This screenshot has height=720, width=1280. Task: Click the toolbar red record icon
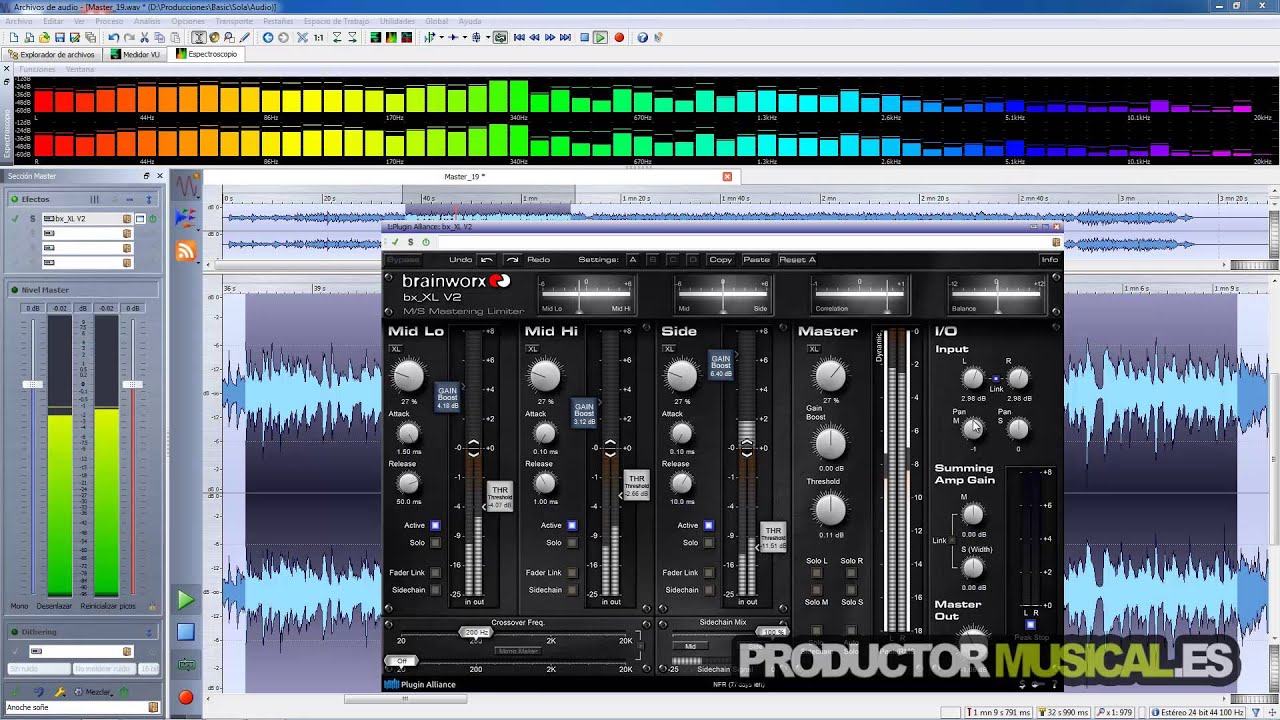tap(619, 37)
